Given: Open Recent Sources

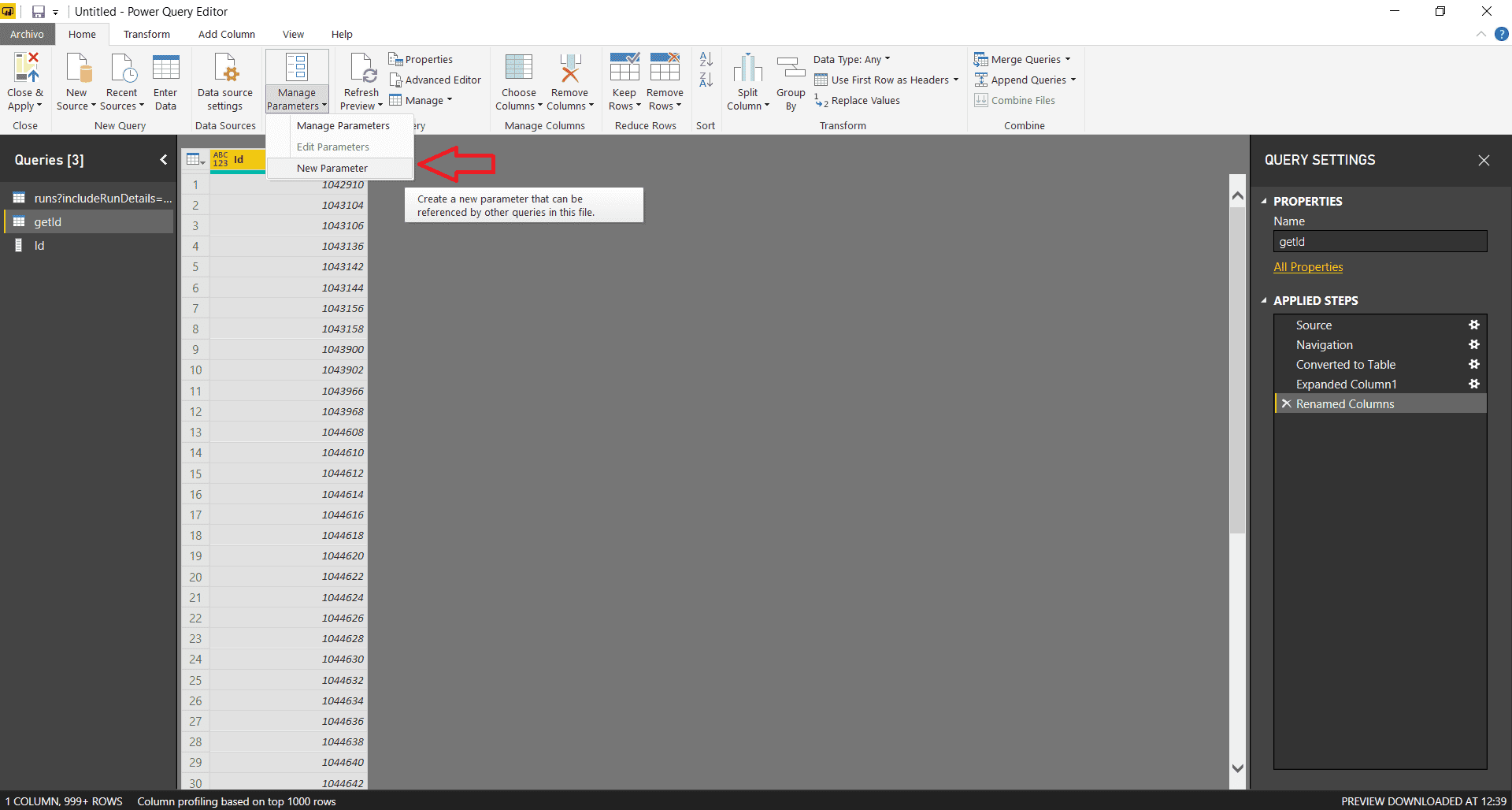Looking at the screenshot, I should click(122, 79).
